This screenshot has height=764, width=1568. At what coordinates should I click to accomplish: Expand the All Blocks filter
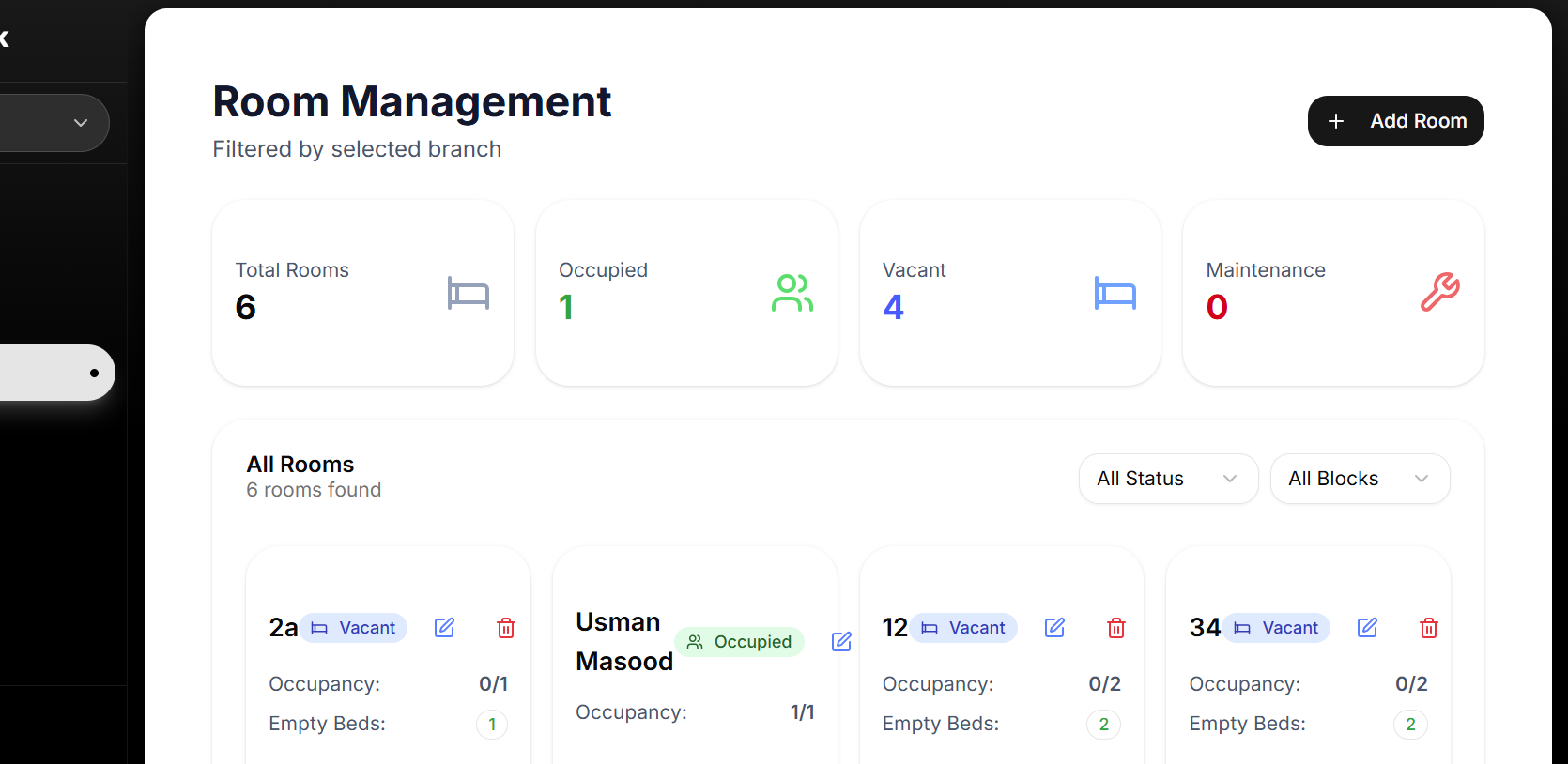point(1359,479)
